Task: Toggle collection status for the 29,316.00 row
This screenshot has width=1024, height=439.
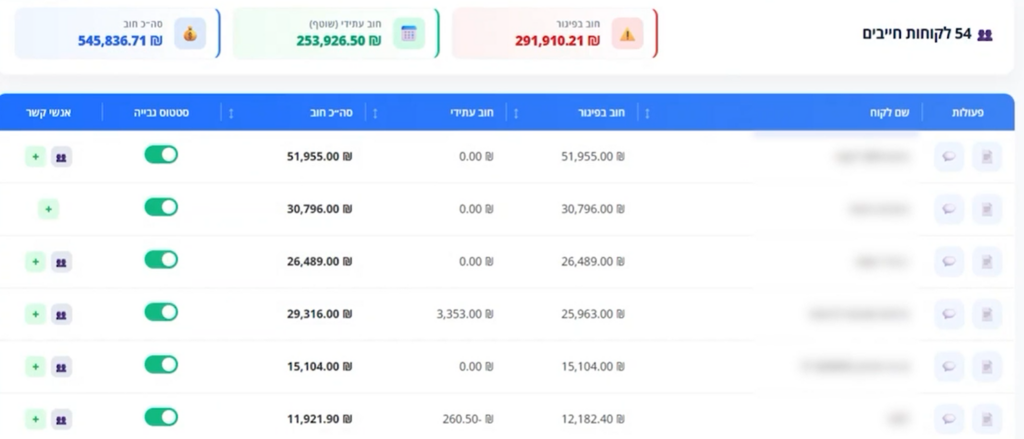Action: pos(161,312)
